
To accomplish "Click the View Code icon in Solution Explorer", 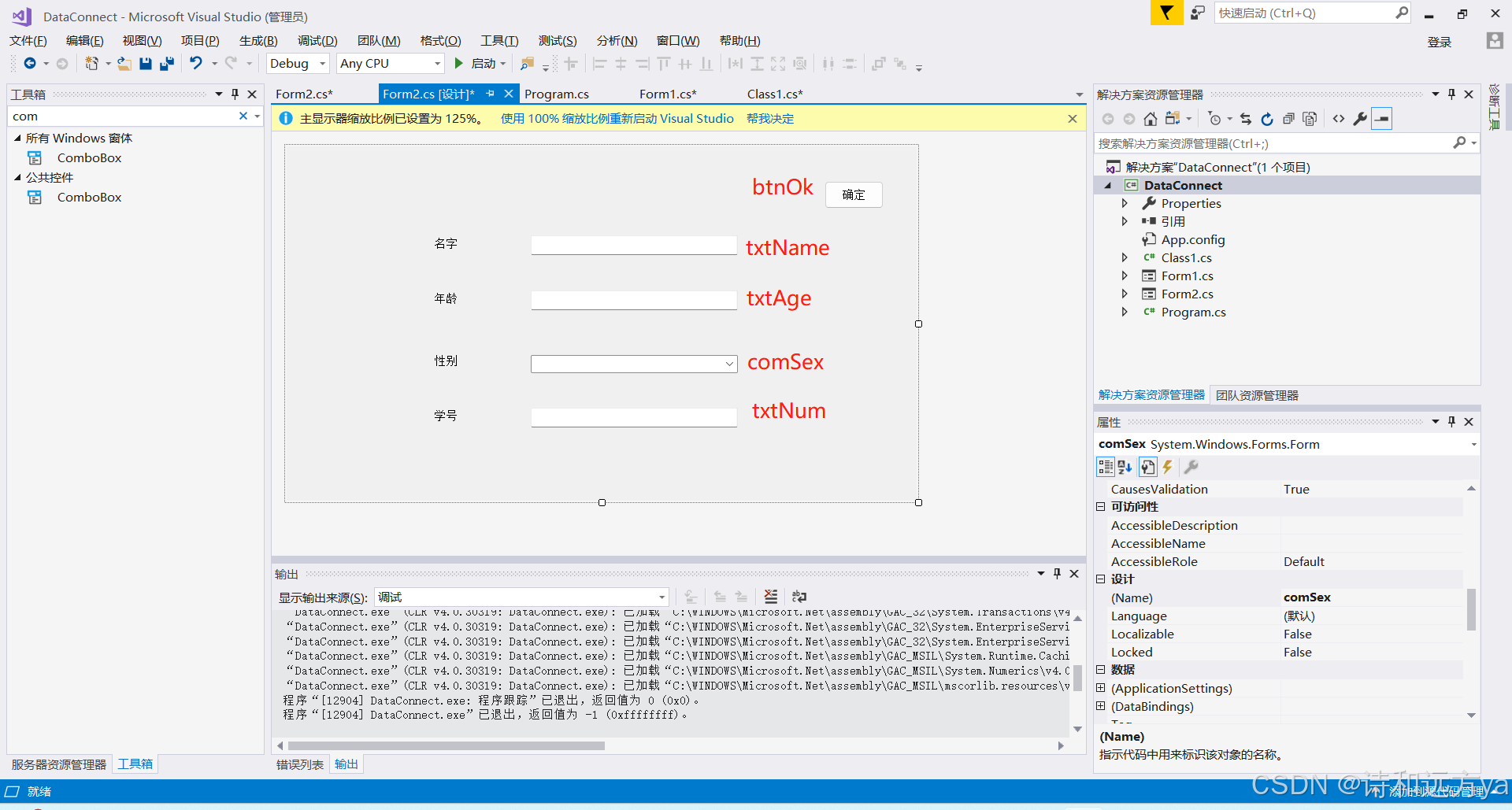I will pos(1339,119).
